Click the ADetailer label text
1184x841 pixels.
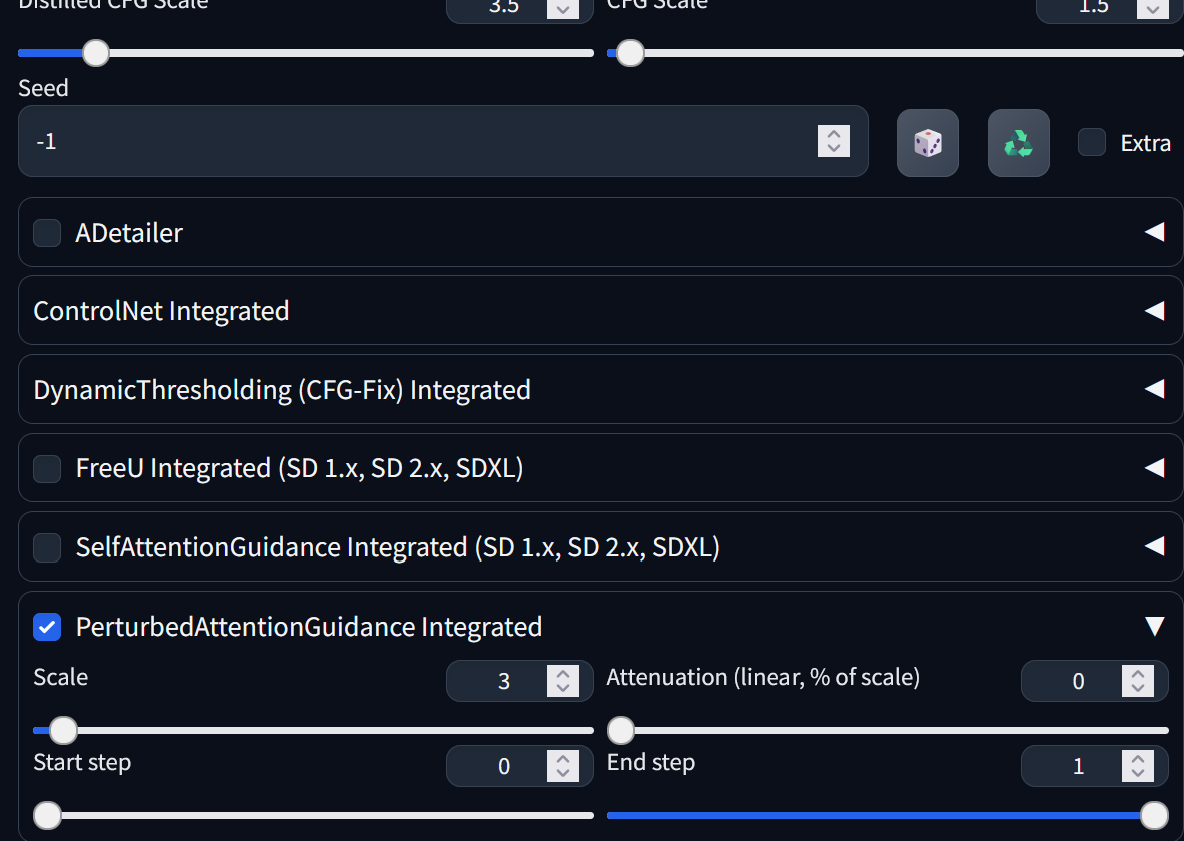click(x=129, y=233)
